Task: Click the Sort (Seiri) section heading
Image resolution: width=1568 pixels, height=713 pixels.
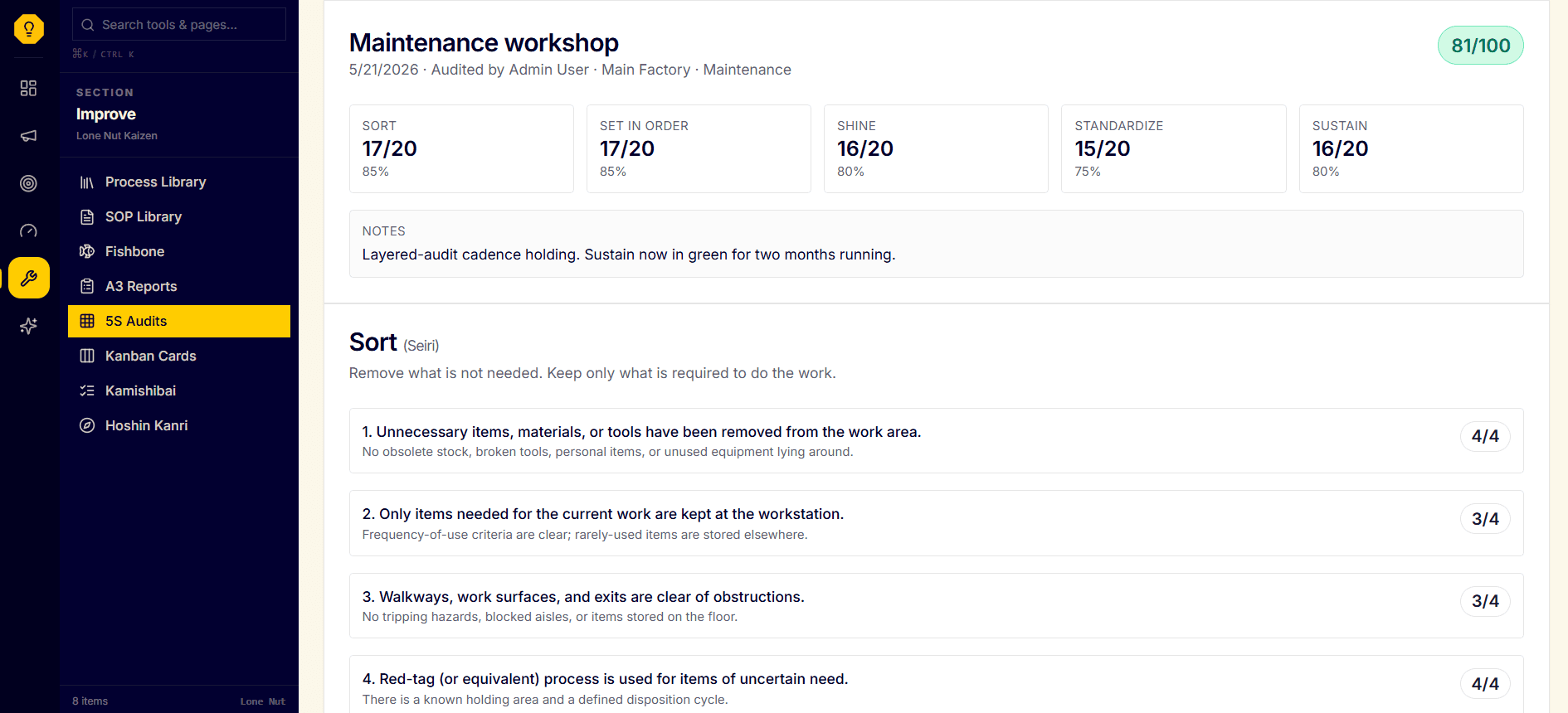Action: point(394,342)
